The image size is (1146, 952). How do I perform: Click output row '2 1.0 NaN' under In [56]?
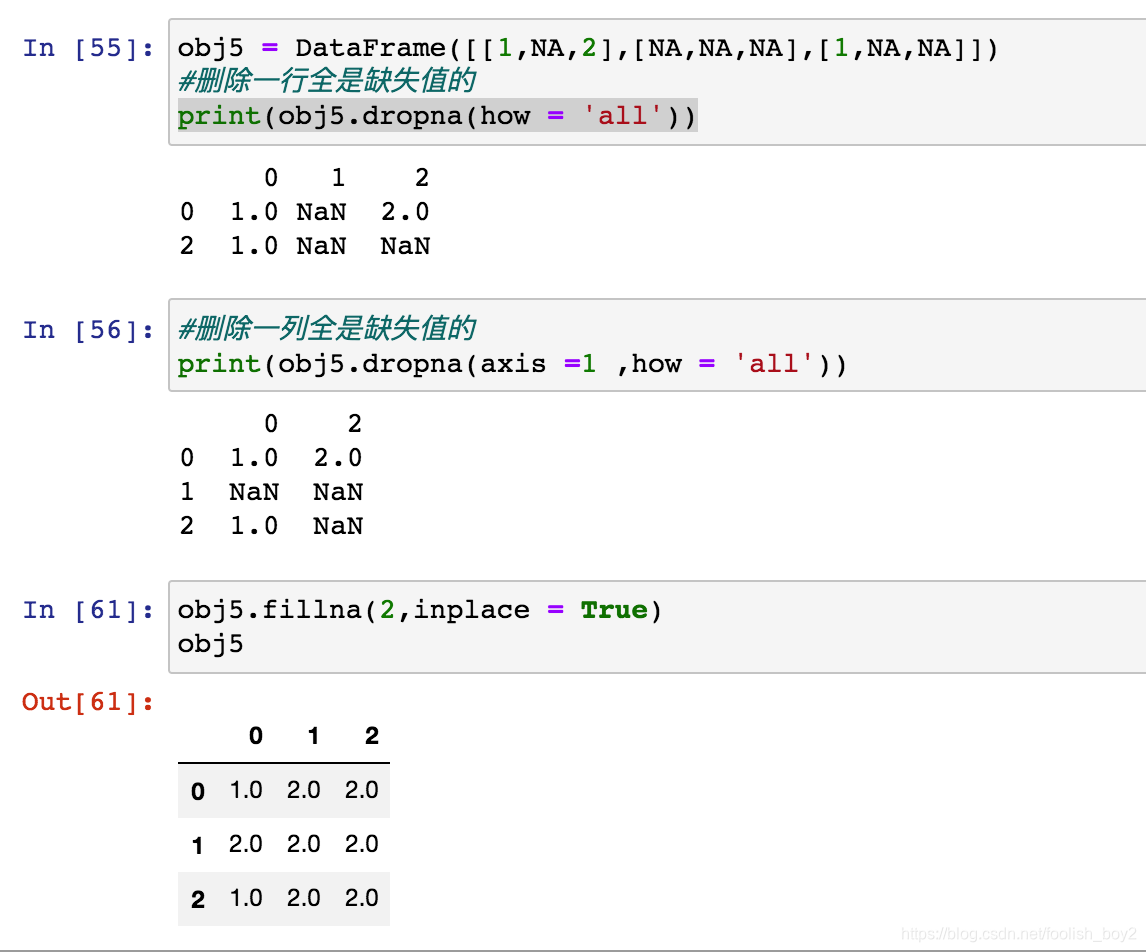(x=271, y=526)
